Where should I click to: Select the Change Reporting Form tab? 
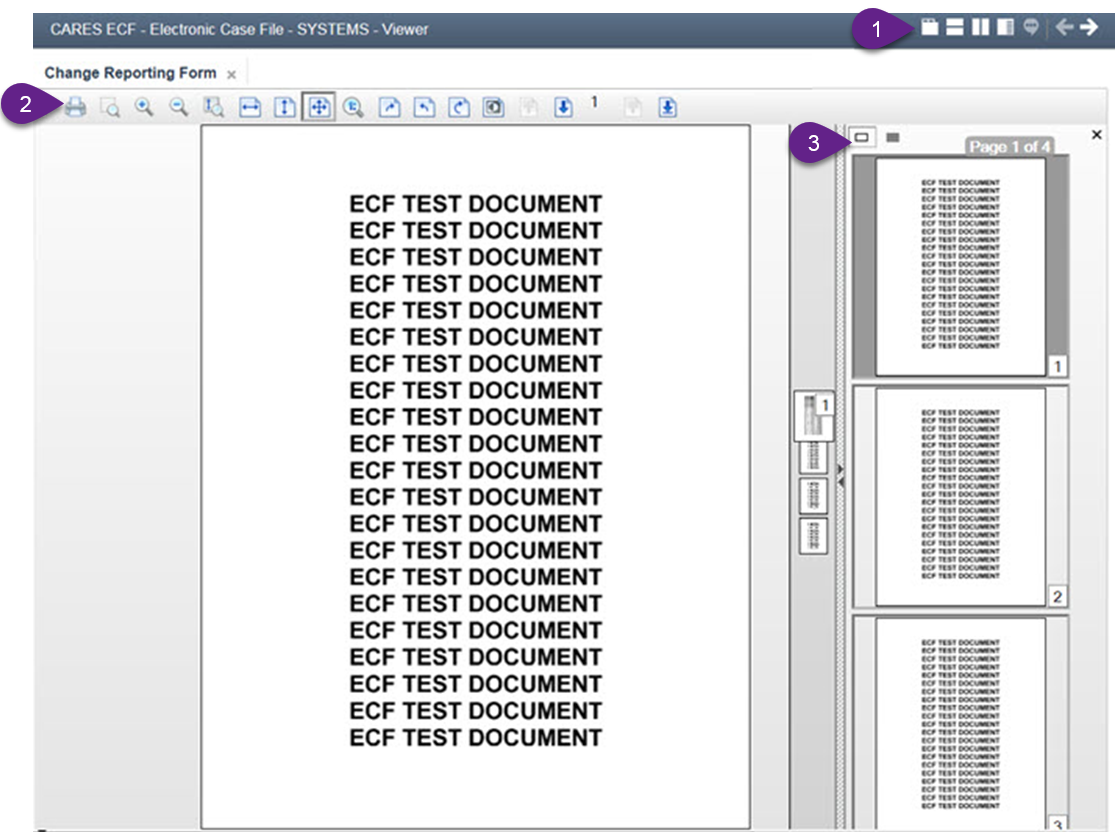[130, 73]
